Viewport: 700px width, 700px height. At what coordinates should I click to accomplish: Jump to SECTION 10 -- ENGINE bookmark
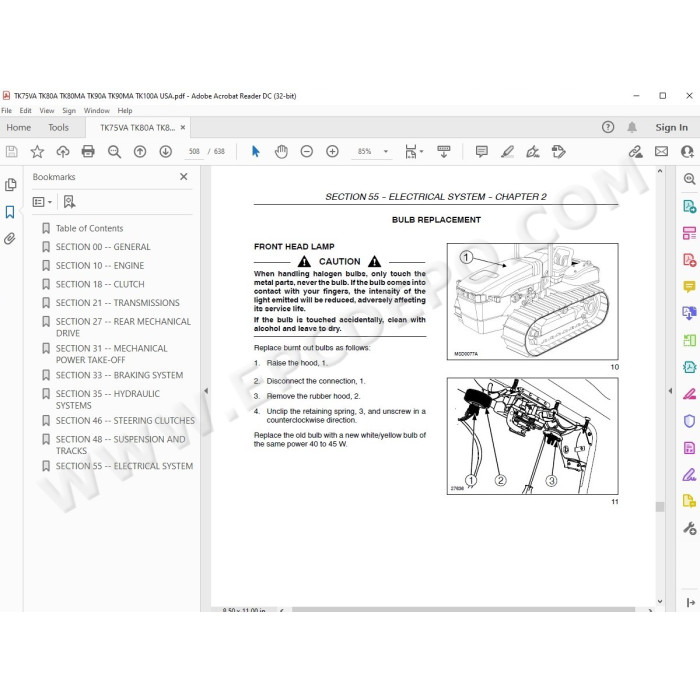pyautogui.click(x=100, y=266)
